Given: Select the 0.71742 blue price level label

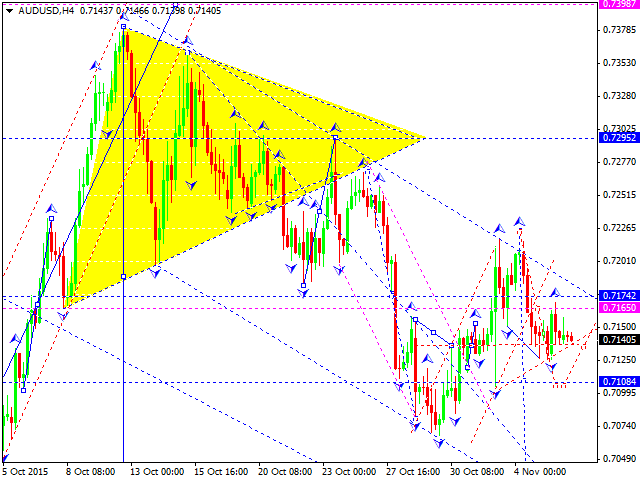Looking at the screenshot, I should point(619,296).
